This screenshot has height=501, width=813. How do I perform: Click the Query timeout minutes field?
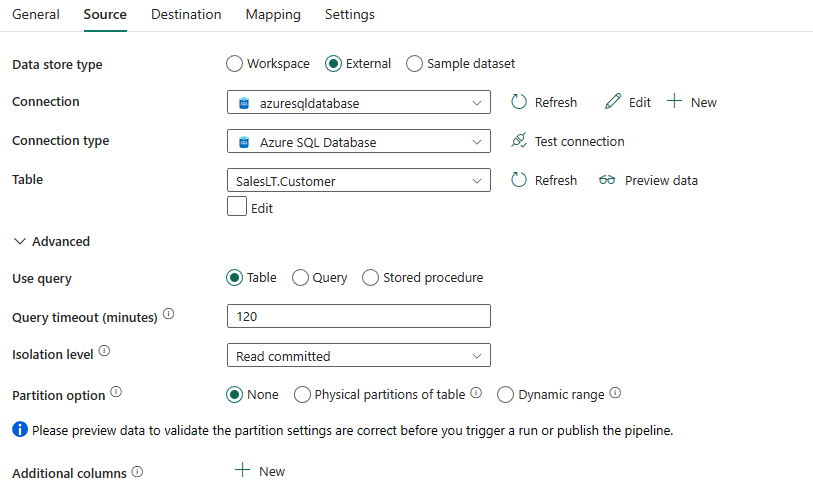tap(359, 316)
